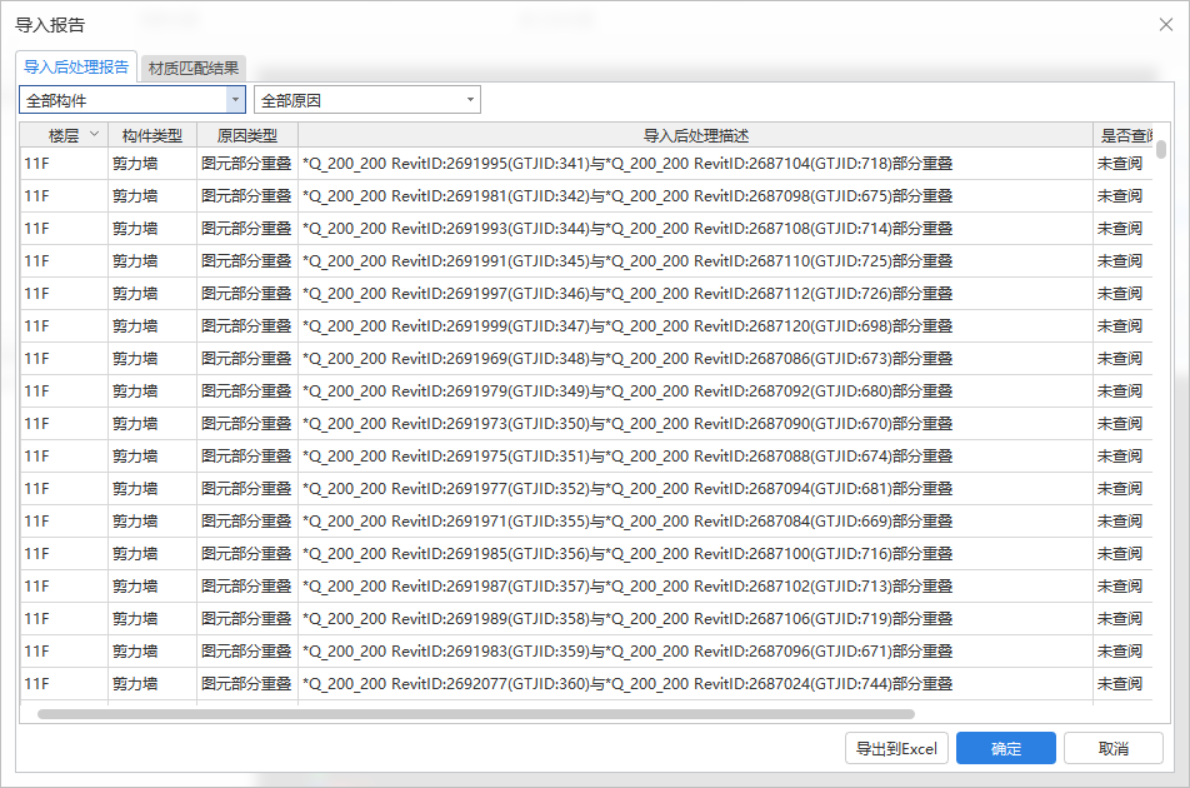Click 剪力墙 cell in the GTJID:352 row
1190x788 pixels.
pyautogui.click(x=153, y=489)
